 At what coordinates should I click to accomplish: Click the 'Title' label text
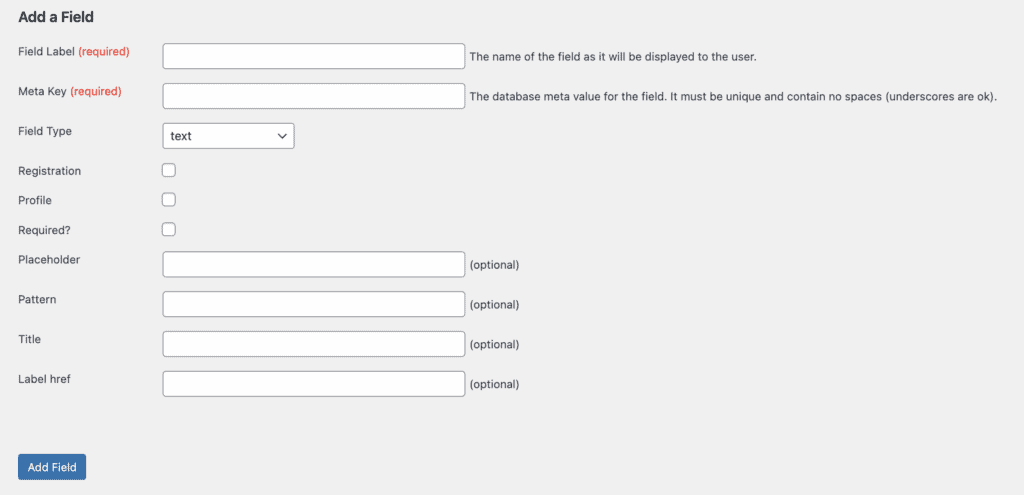point(30,339)
